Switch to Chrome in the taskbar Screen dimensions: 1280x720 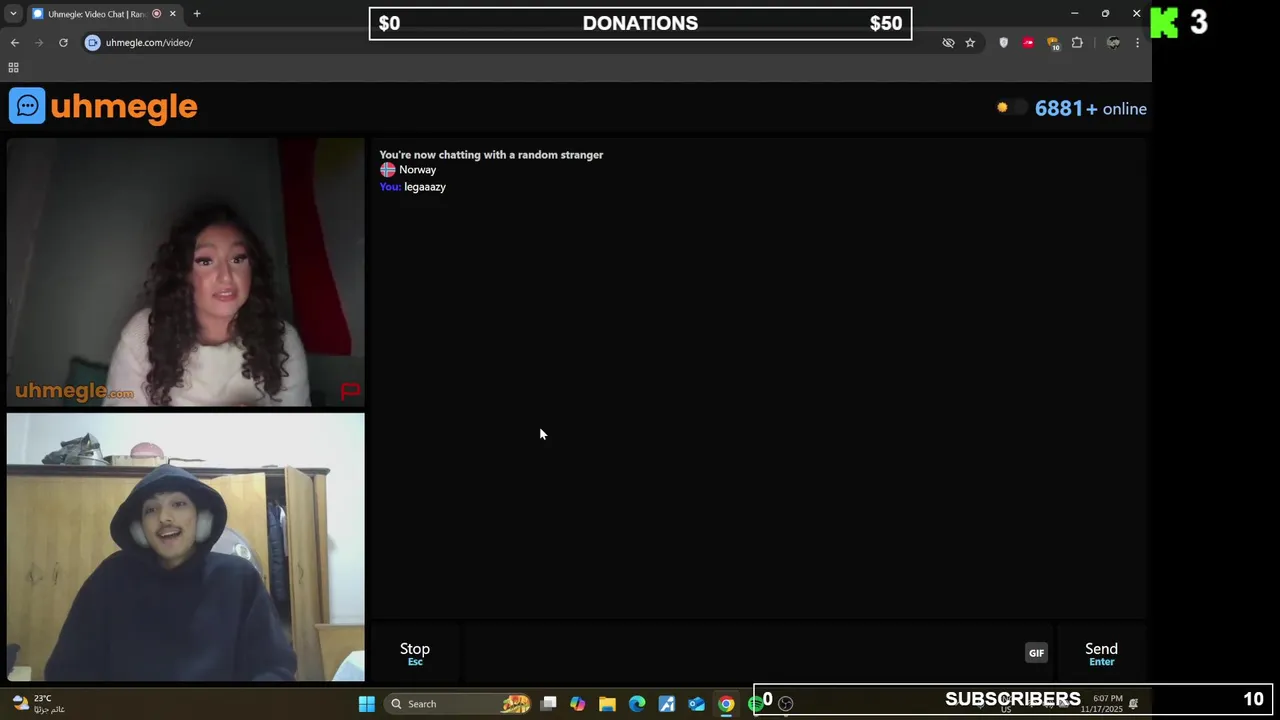click(726, 704)
